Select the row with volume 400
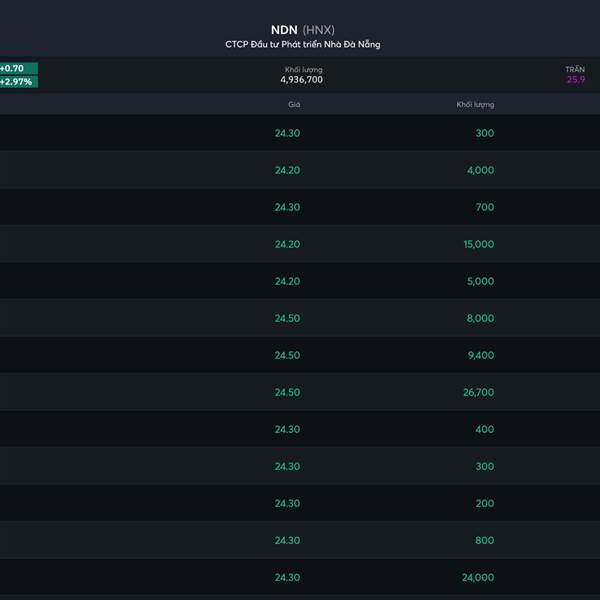The height and width of the screenshot is (600, 600). [300, 429]
